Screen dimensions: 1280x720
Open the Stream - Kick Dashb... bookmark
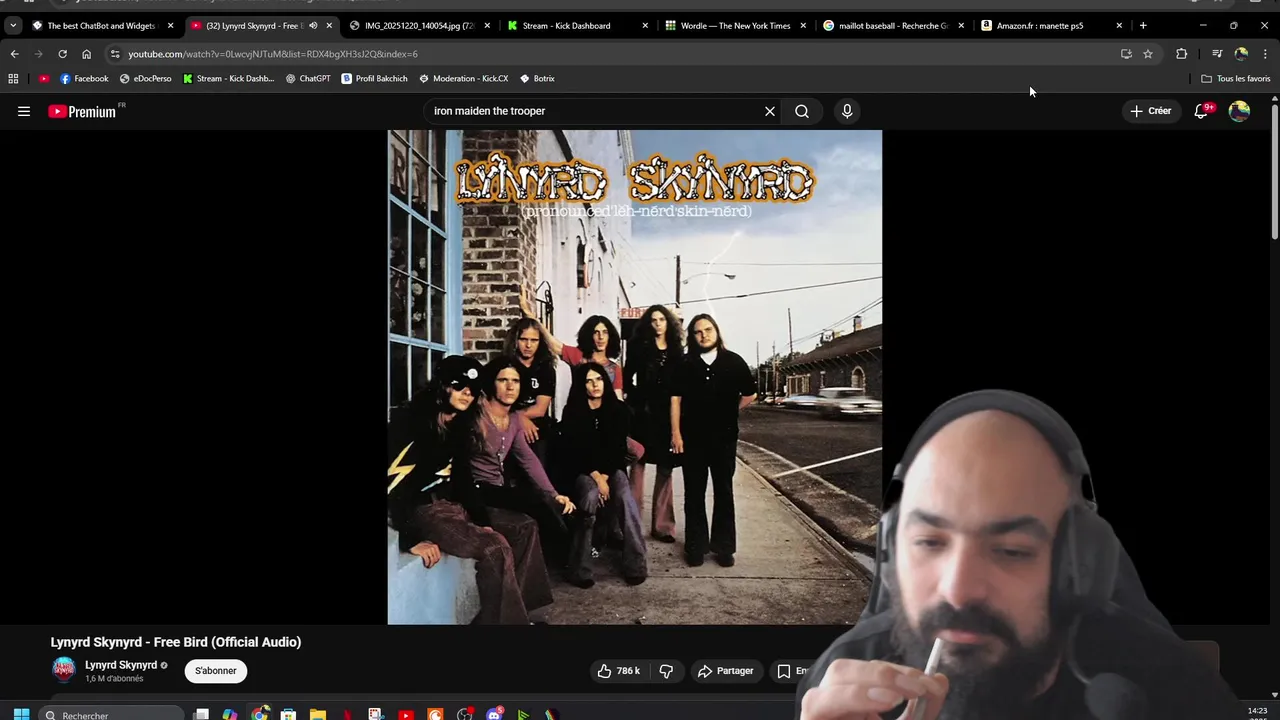click(228, 78)
